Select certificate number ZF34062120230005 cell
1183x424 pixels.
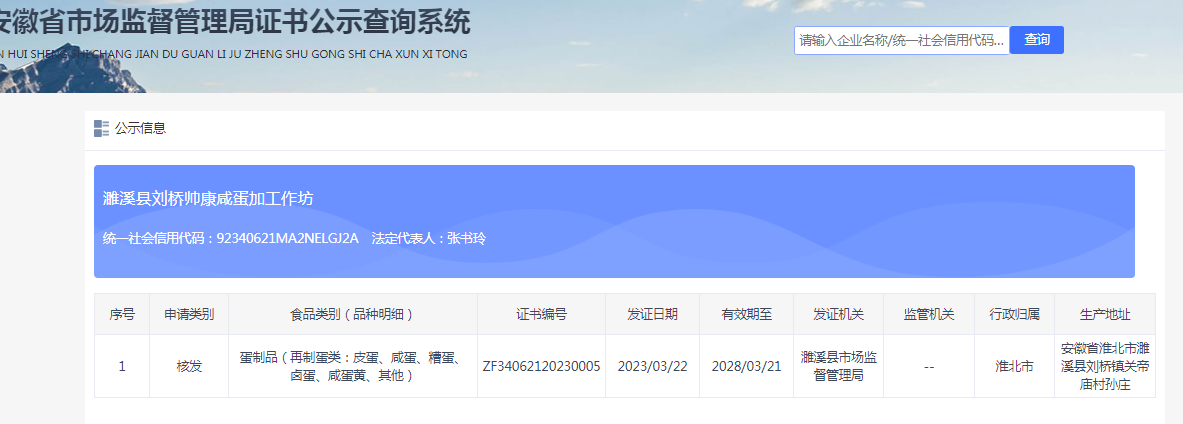click(x=541, y=366)
